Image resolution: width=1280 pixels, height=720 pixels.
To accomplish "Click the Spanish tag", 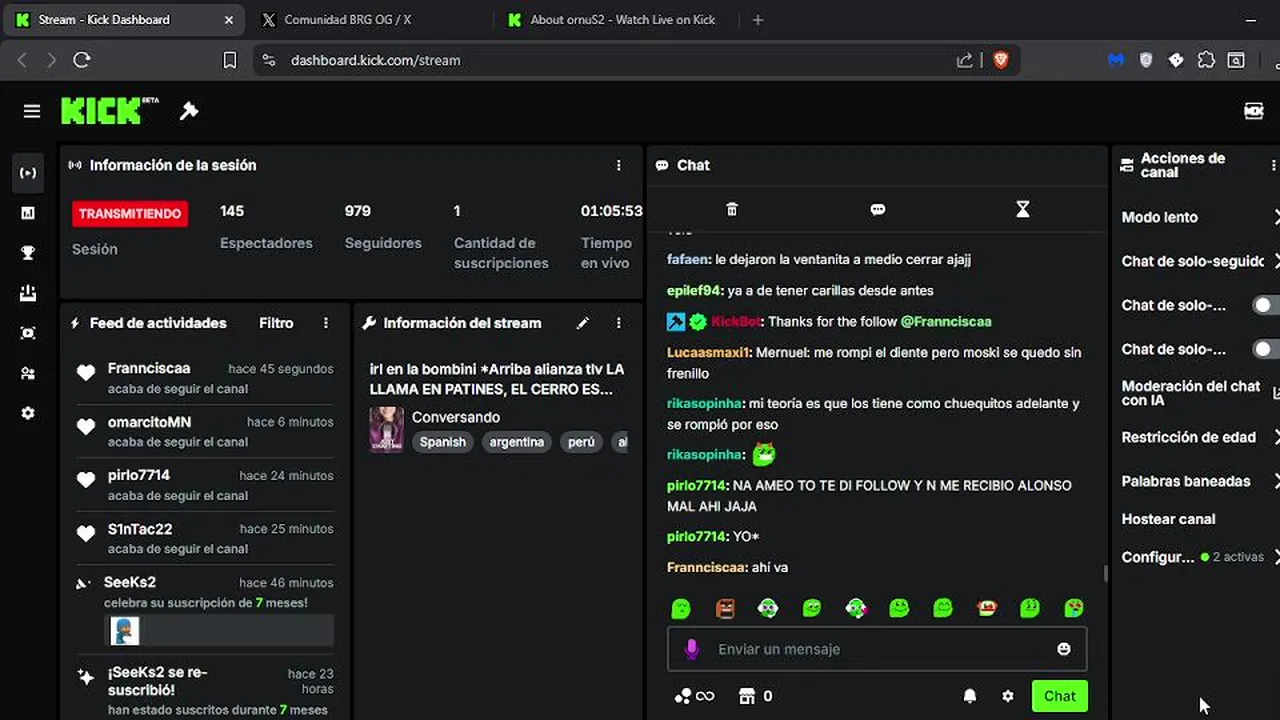I will (x=443, y=442).
